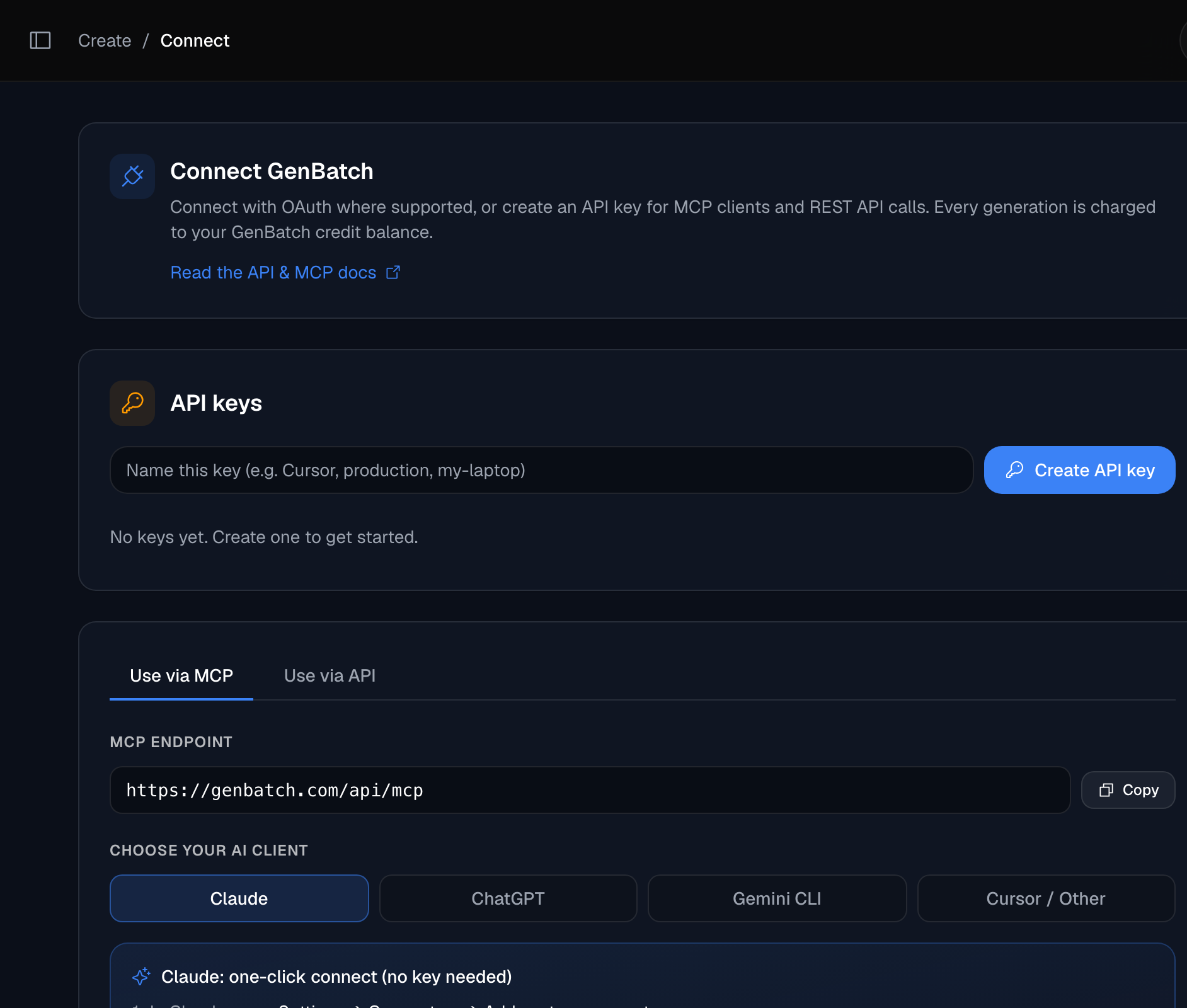
Task: Click the external link icon after docs
Action: click(x=393, y=272)
